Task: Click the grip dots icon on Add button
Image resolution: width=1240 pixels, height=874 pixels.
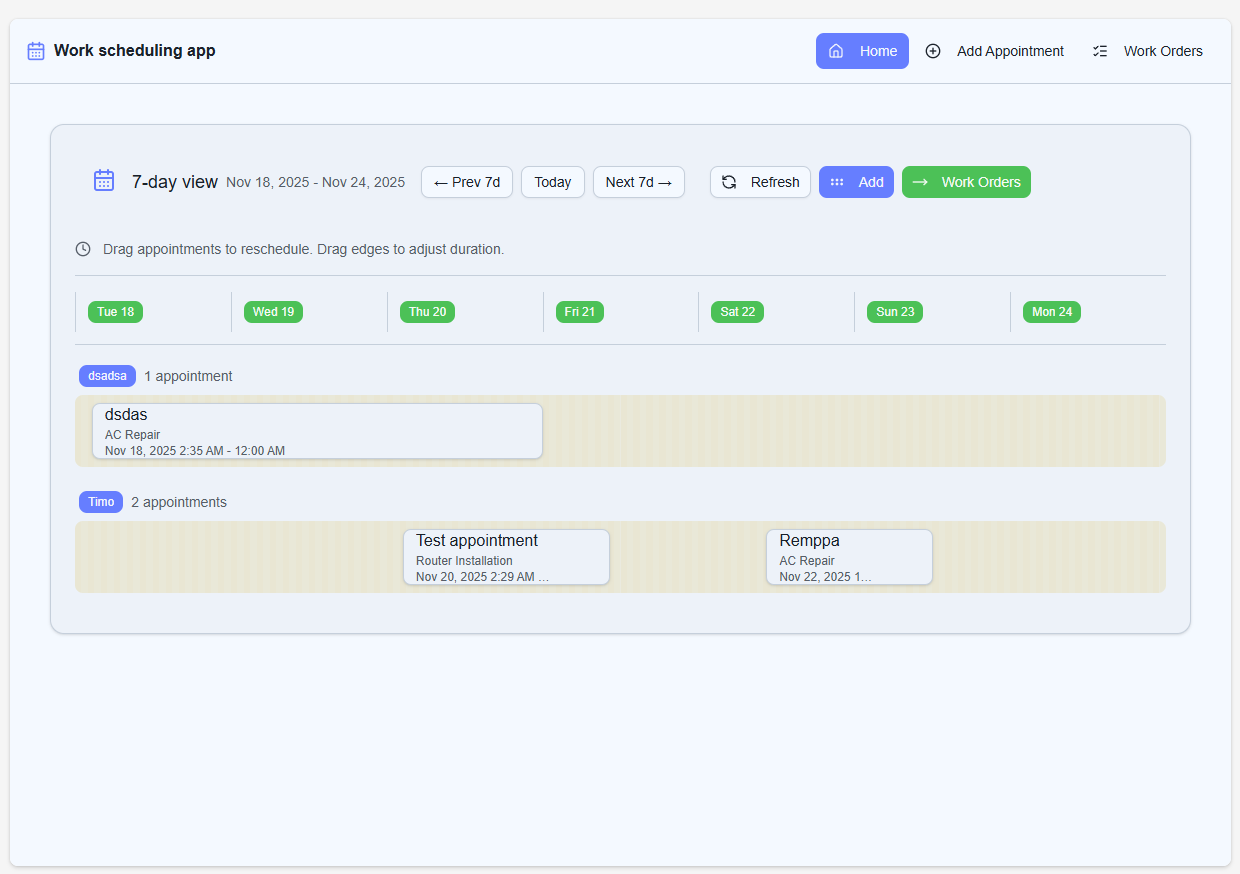Action: click(837, 182)
